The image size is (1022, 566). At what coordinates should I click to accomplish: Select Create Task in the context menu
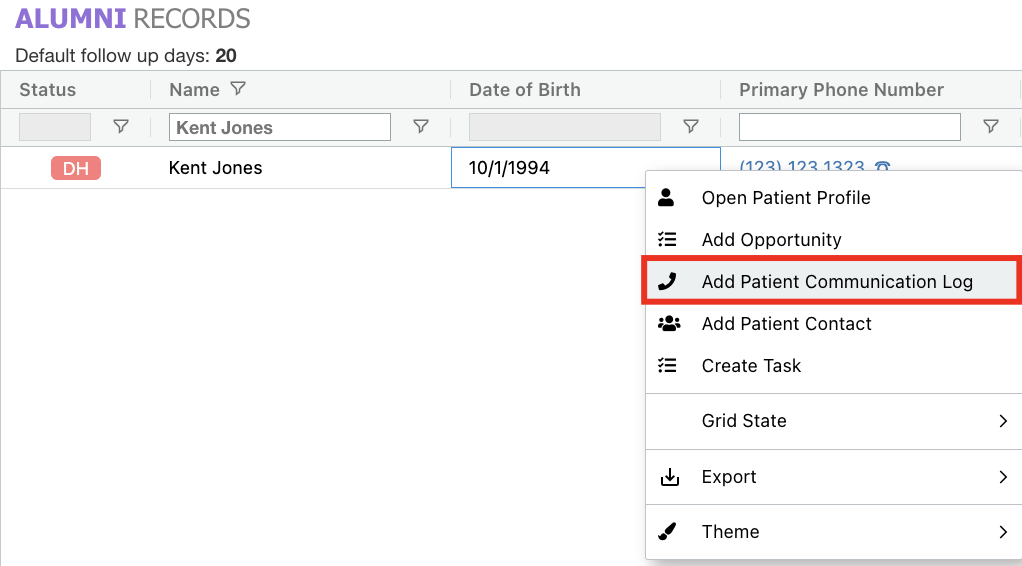(x=751, y=366)
